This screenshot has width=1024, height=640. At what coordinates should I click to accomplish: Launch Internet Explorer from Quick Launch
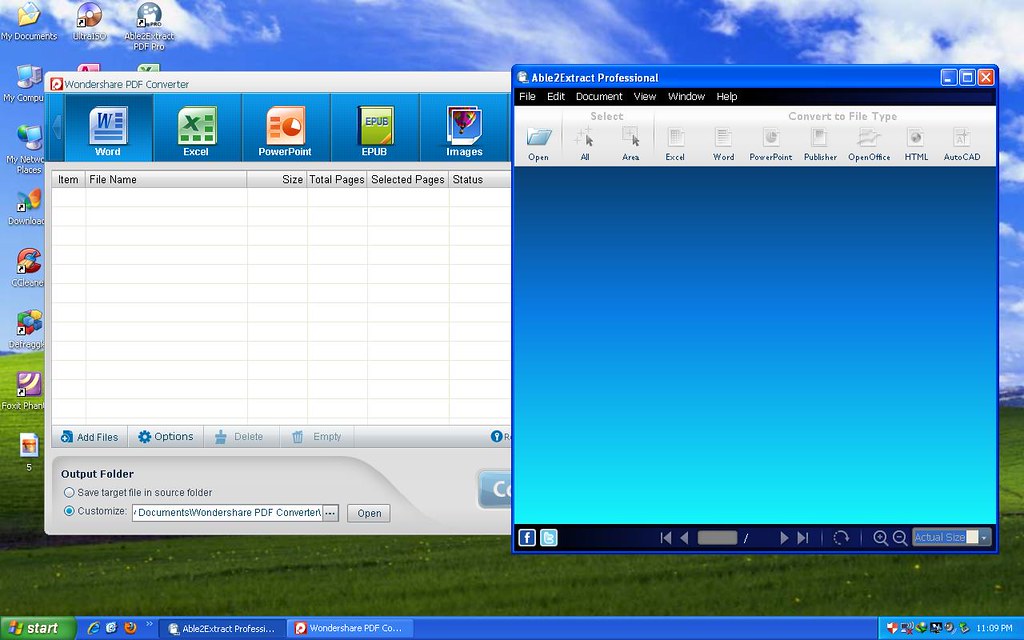coord(93,628)
